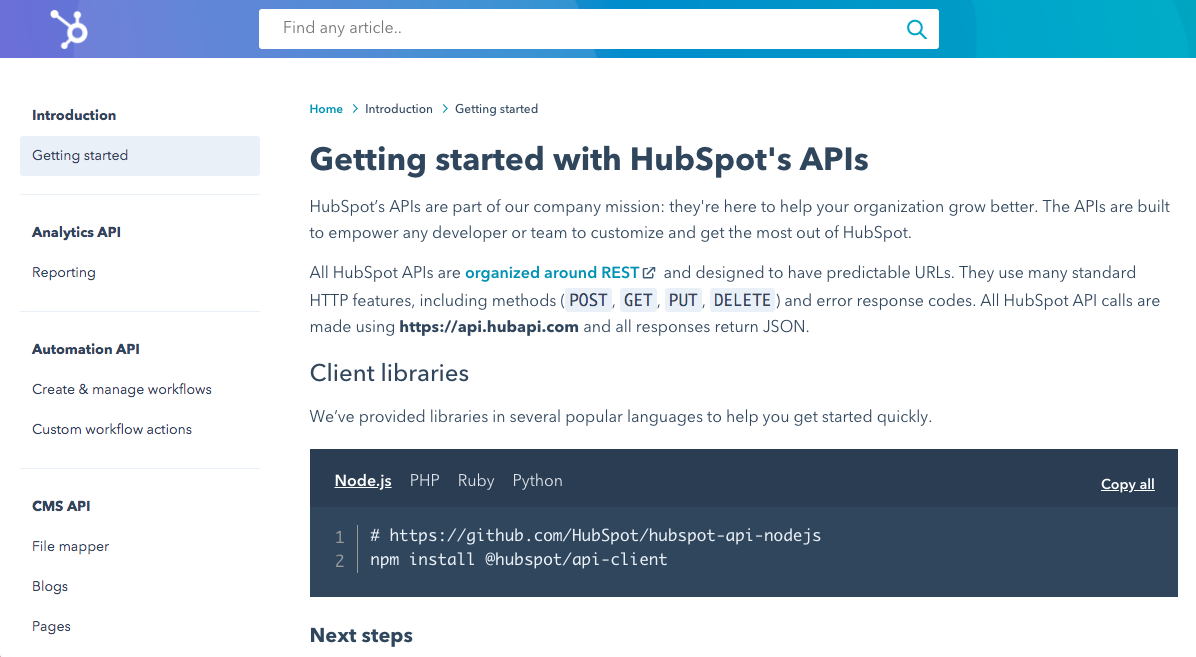Switch to the PHP code tab
1196x657 pixels.
coord(425,481)
